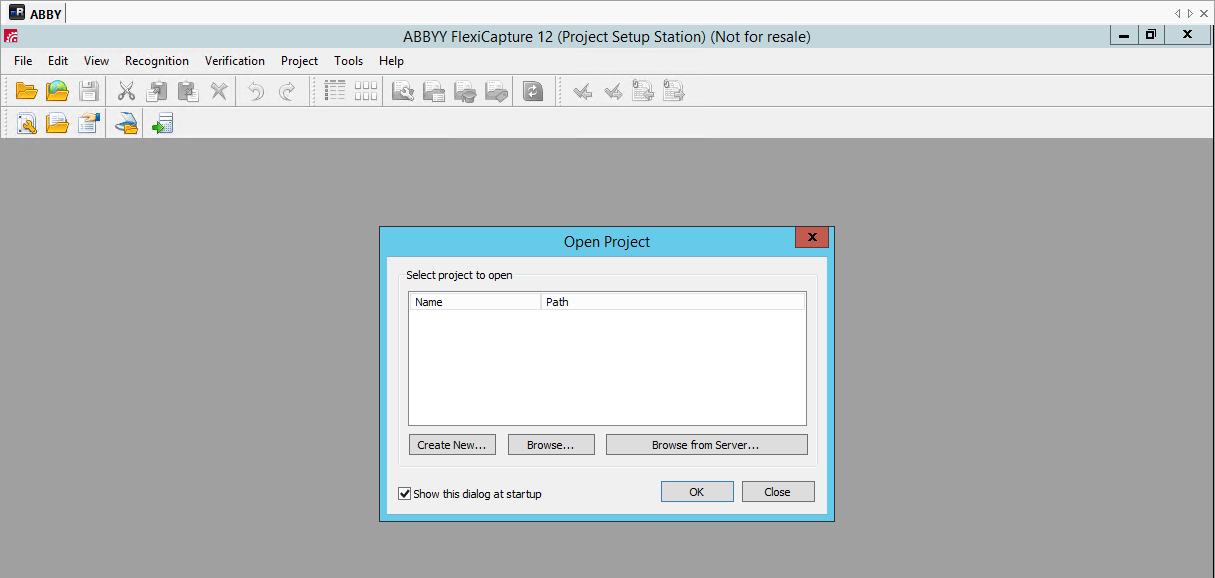Click the document with left arrow icon
1215x578 pixels.
coord(643,92)
